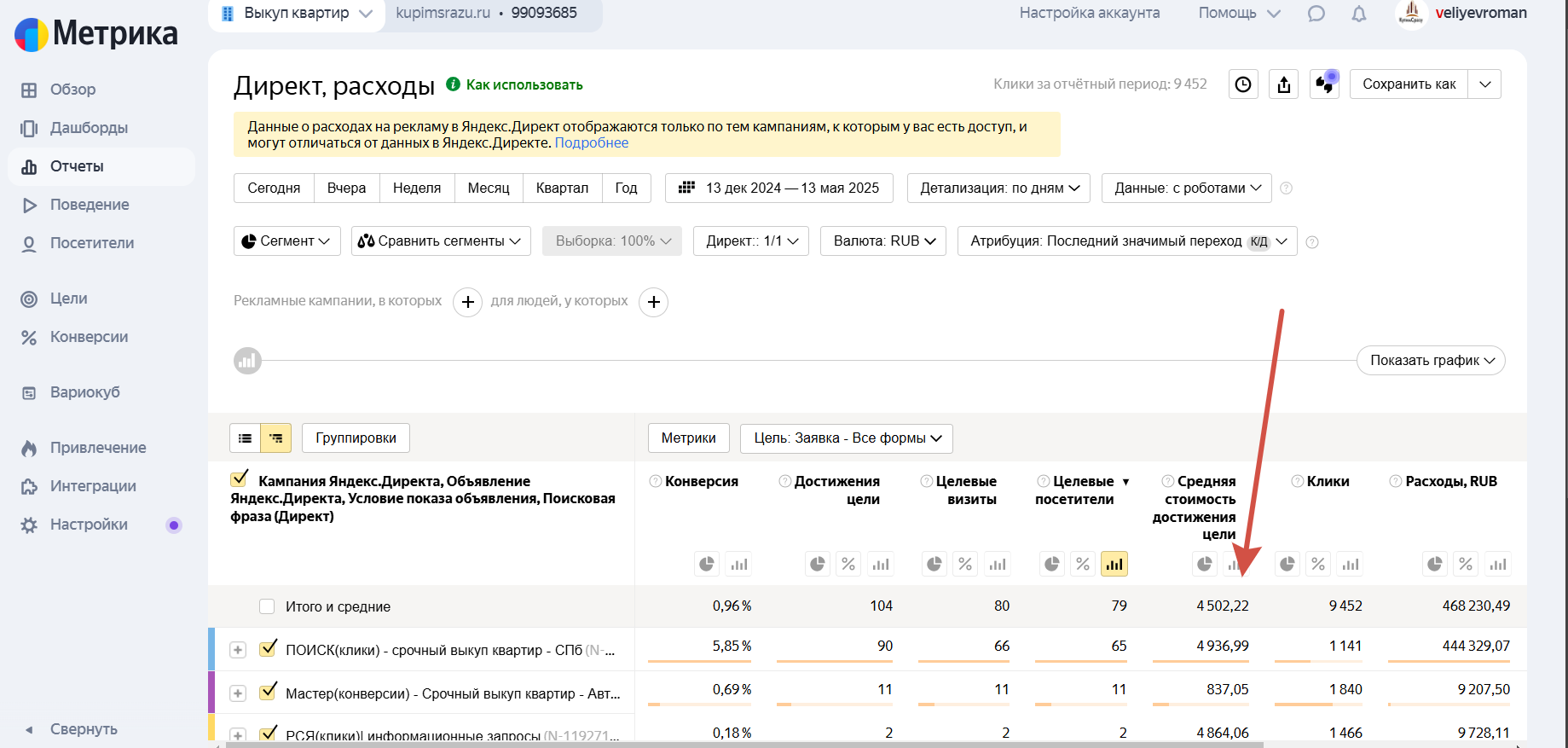Uncheck the РСЯ(клики) campaign checkbox
Screen dimensions: 1568x748
268,734
